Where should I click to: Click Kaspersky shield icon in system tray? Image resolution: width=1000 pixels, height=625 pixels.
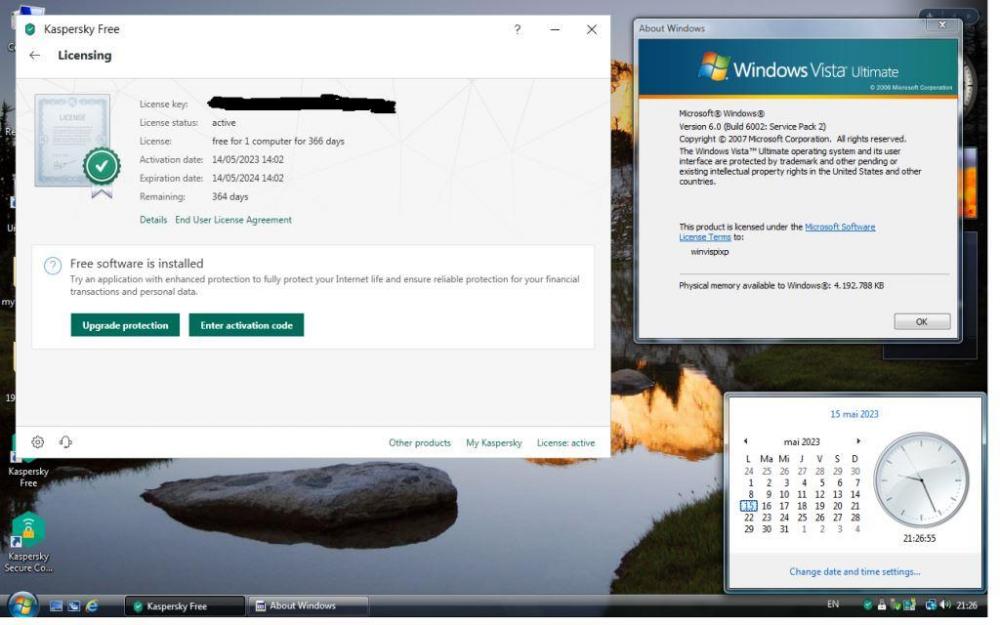coord(867,605)
